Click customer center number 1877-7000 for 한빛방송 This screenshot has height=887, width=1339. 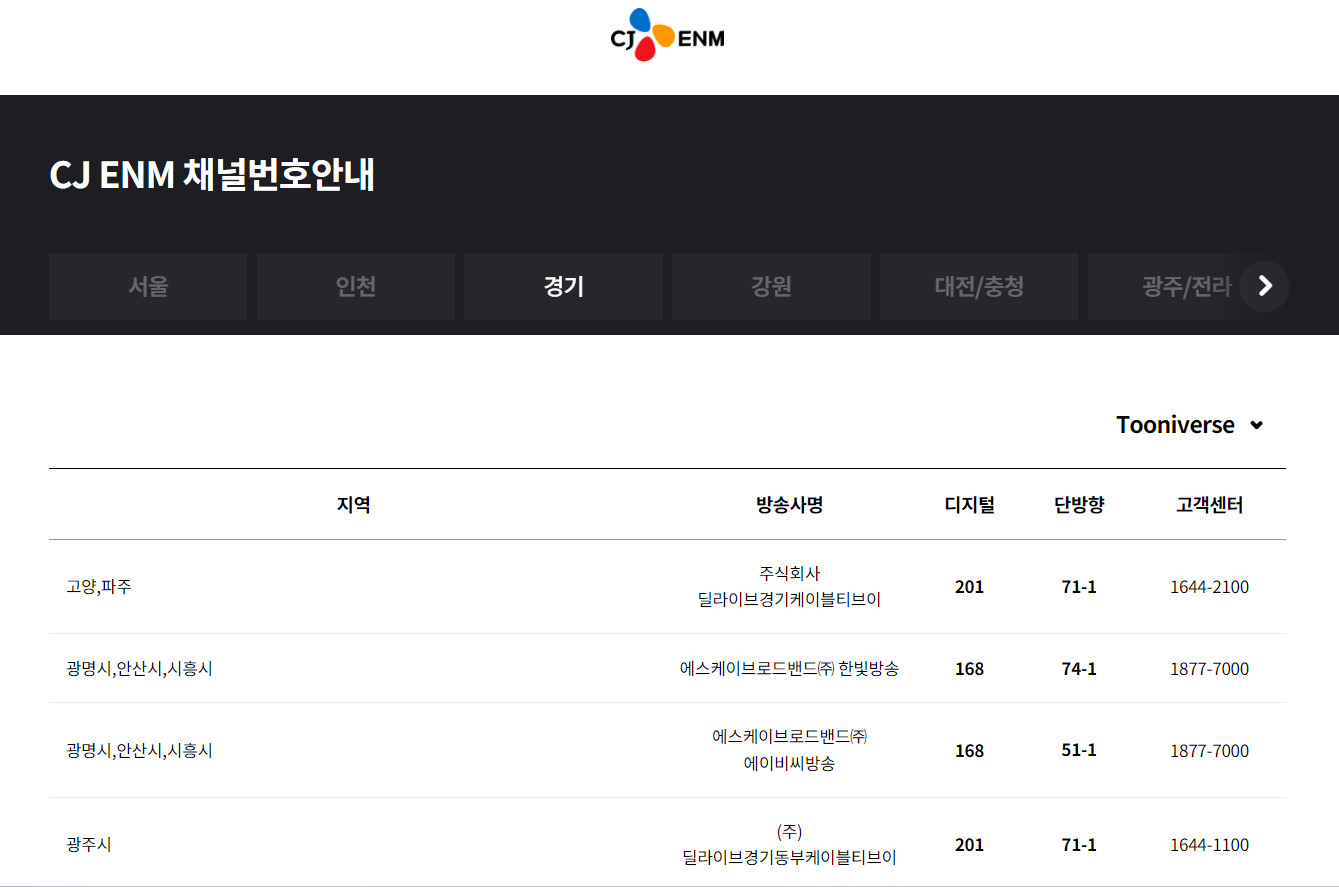pyautogui.click(x=1209, y=668)
